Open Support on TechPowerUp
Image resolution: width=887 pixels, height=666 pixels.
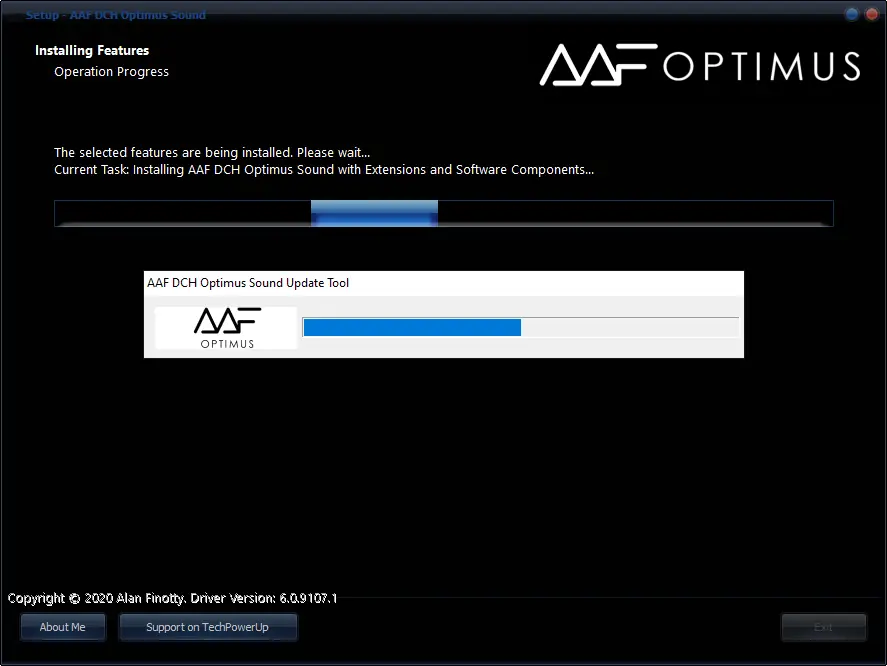(x=208, y=627)
